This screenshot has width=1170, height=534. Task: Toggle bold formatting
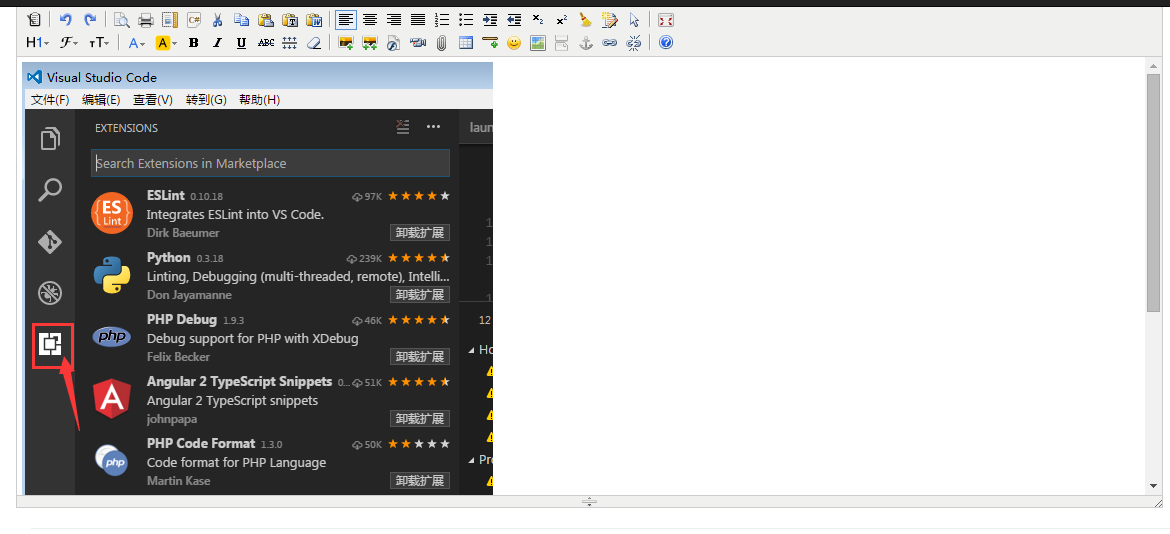click(x=193, y=43)
